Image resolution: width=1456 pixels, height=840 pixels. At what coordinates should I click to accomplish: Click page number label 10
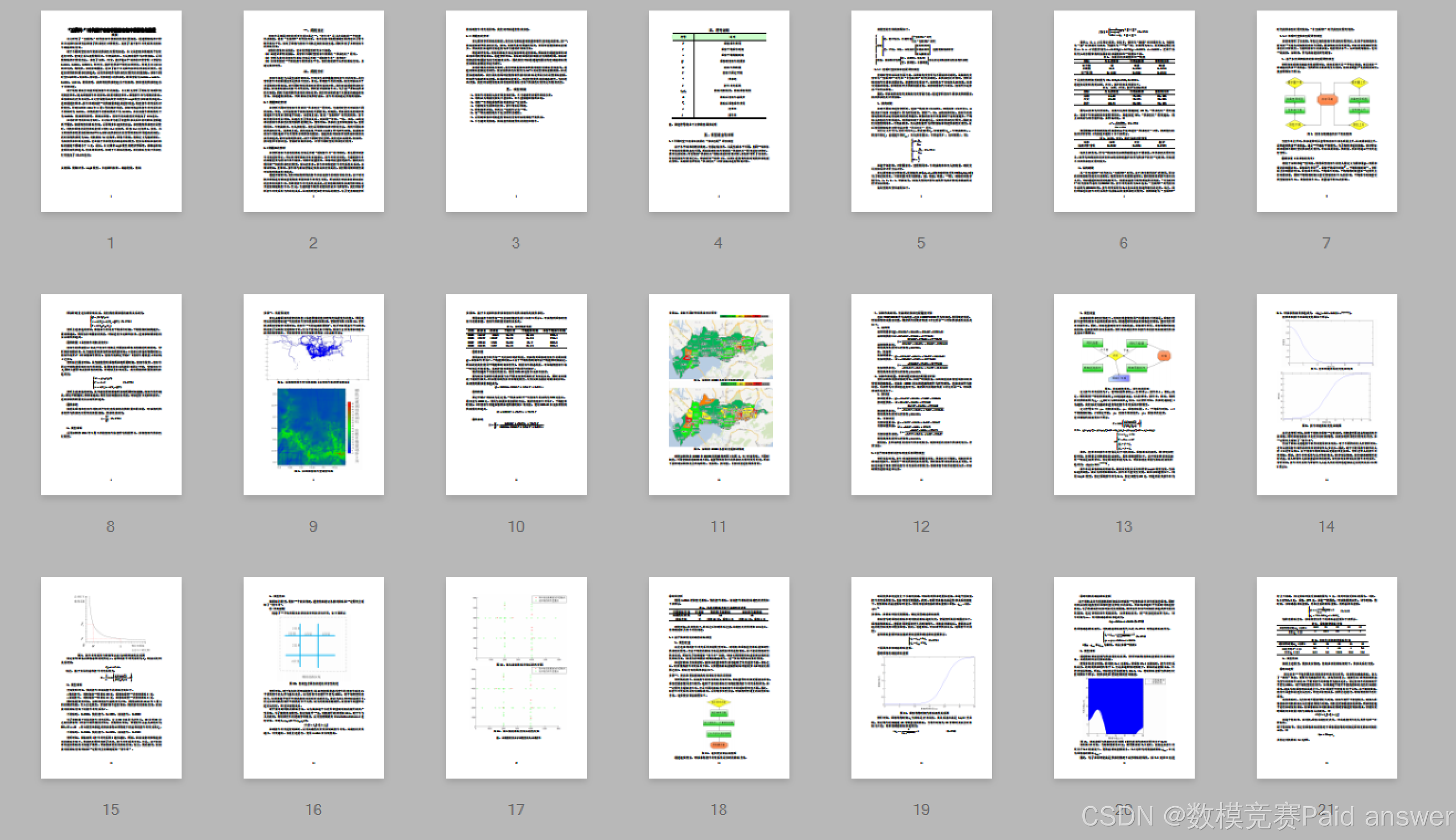(516, 526)
